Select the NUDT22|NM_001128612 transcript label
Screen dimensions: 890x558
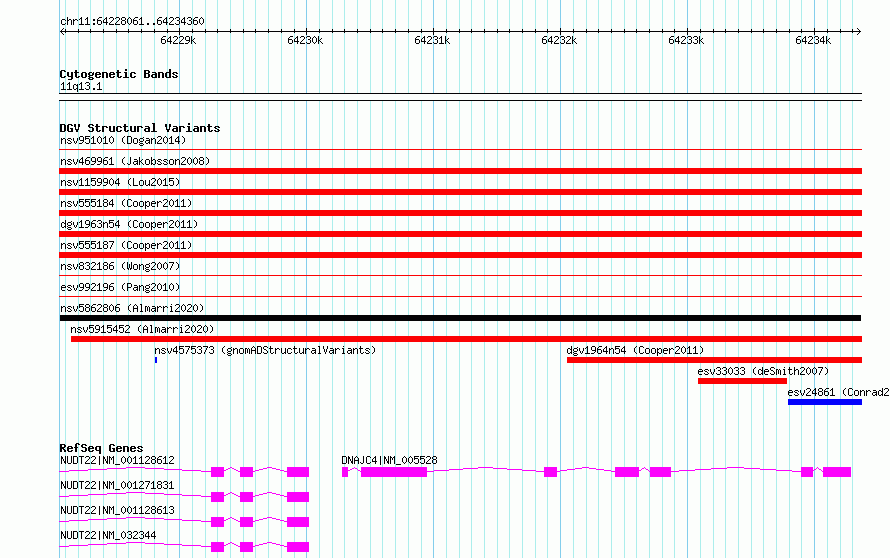[x=117, y=460]
